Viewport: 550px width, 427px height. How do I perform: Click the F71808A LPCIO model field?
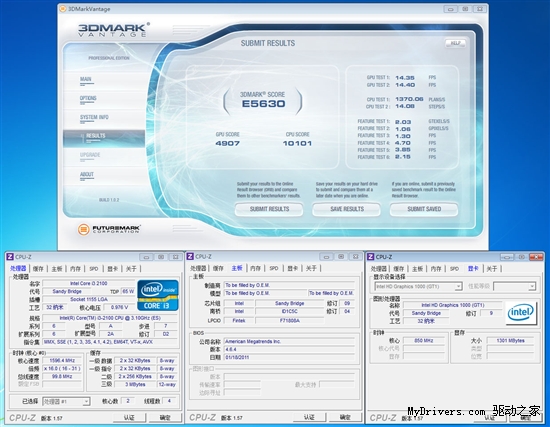coord(289,321)
